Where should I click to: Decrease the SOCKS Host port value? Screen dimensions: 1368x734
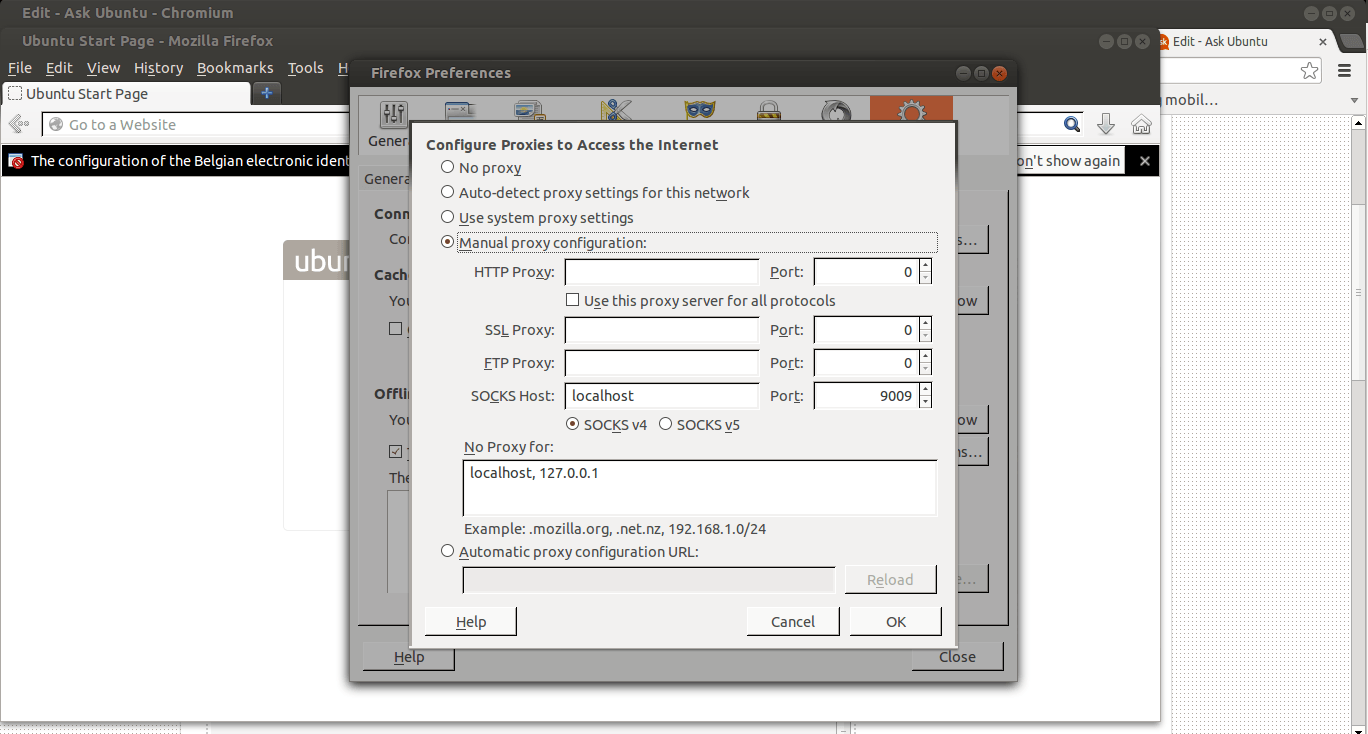(925, 402)
